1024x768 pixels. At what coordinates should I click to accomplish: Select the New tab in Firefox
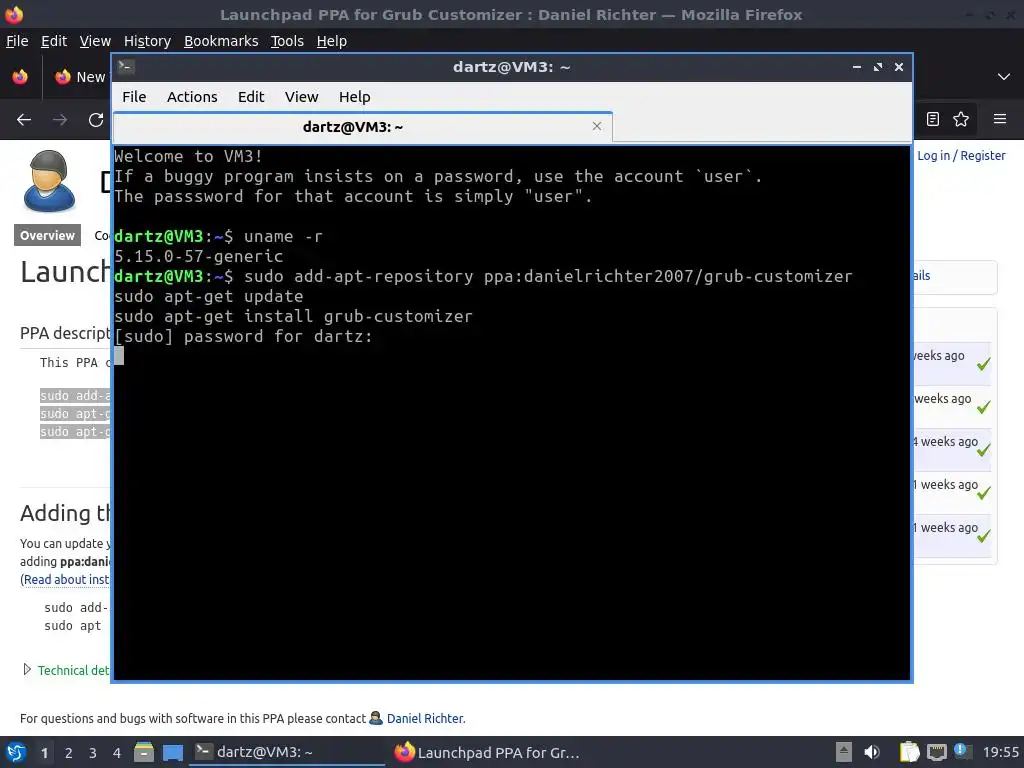coord(79,77)
